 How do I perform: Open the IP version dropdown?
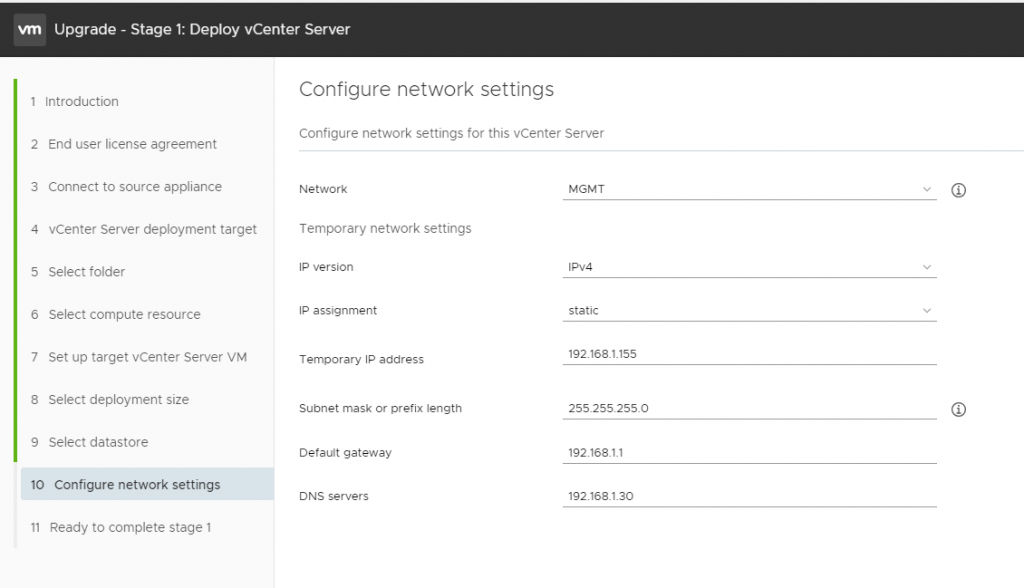(749, 267)
